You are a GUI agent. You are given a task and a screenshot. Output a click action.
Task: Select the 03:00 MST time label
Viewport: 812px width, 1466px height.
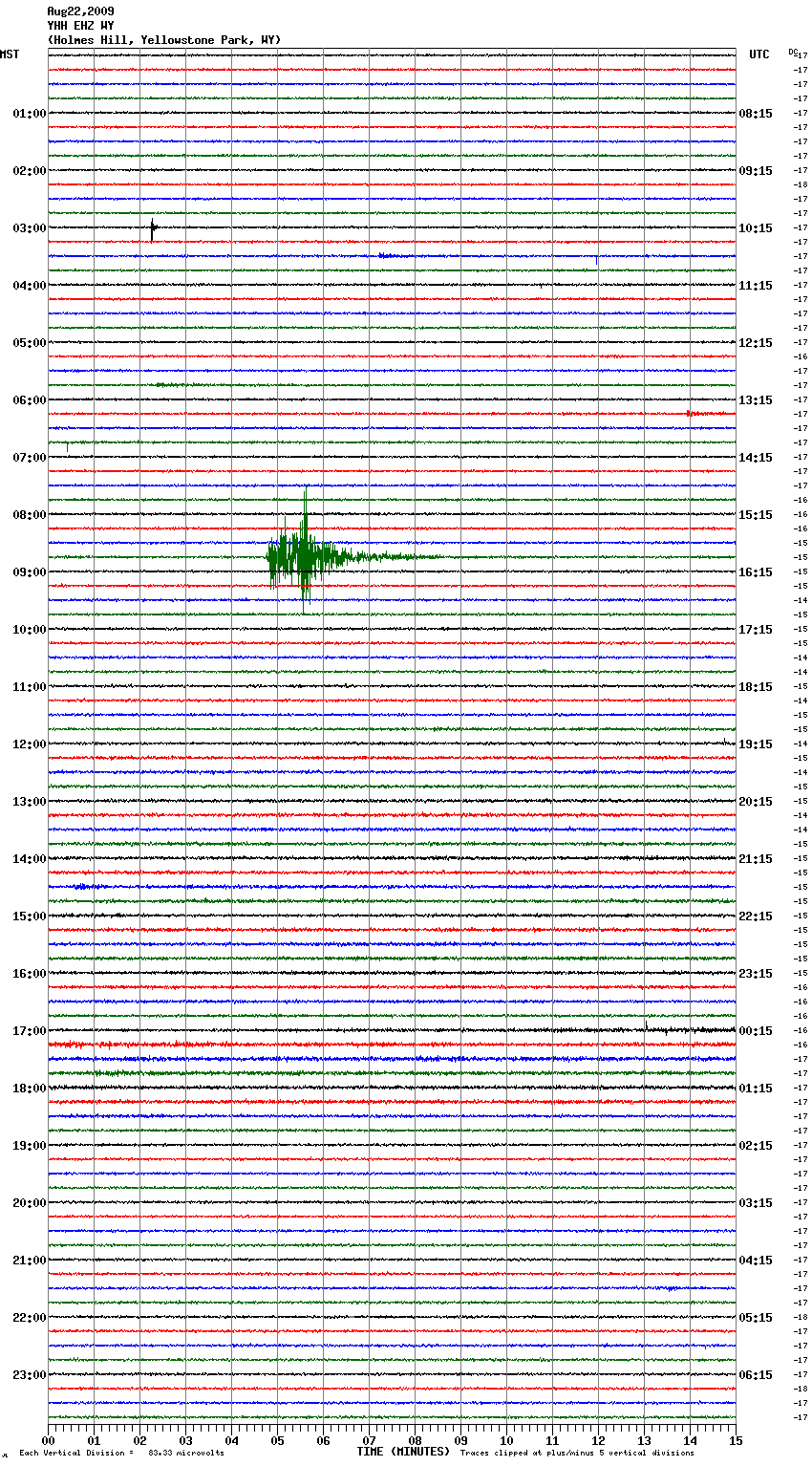tap(30, 228)
